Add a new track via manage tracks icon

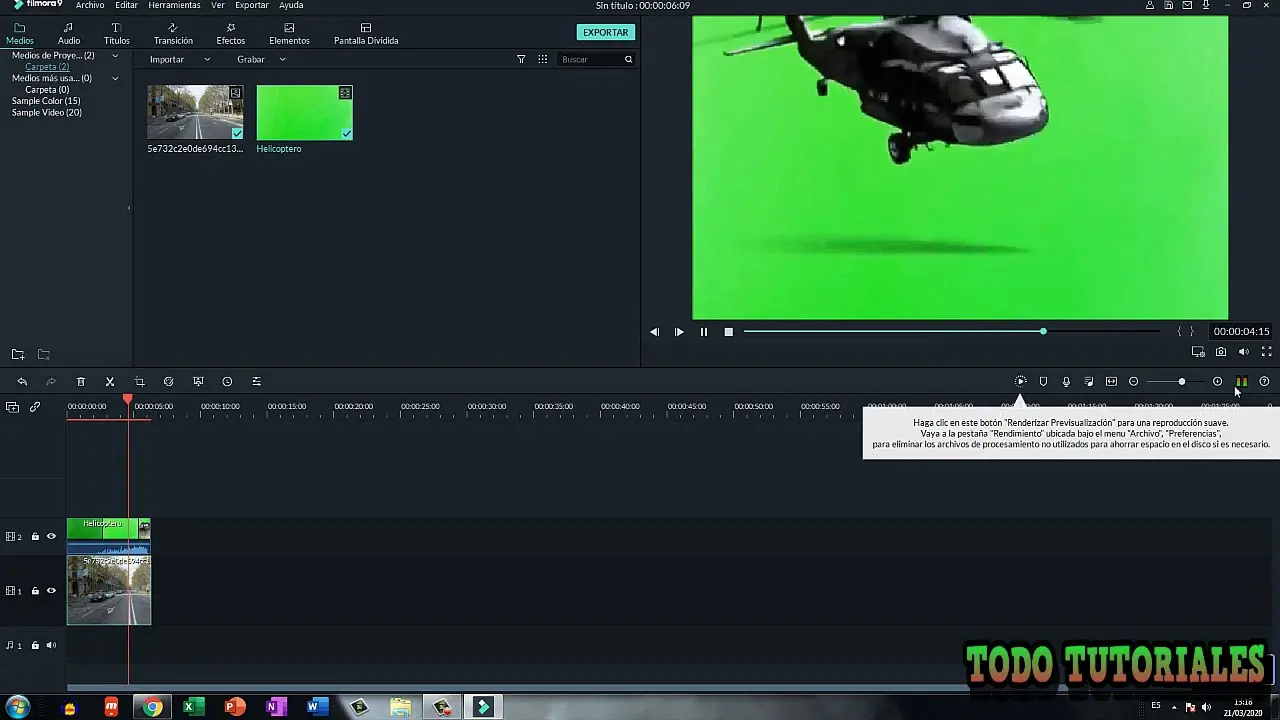(12, 407)
